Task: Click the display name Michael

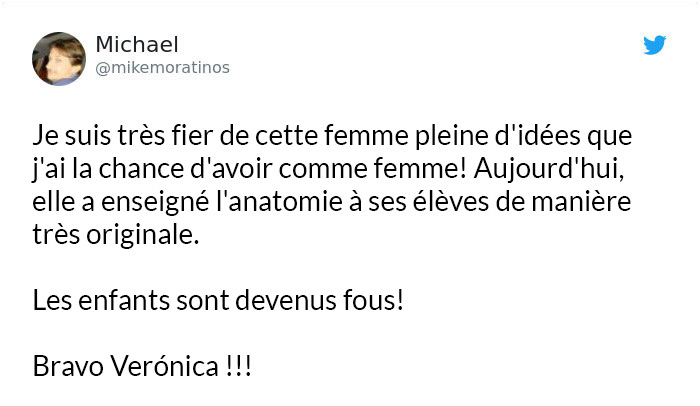Action: pyautogui.click(x=137, y=44)
